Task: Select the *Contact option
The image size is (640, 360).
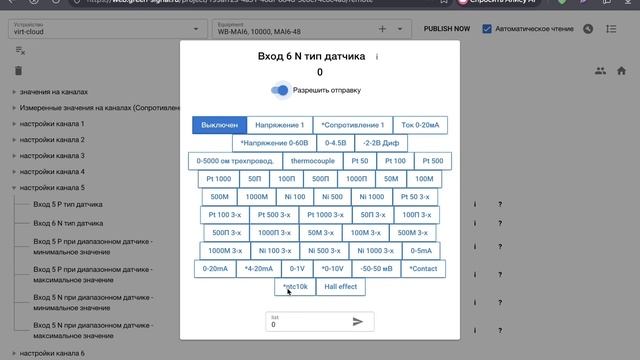Action: pyautogui.click(x=423, y=269)
